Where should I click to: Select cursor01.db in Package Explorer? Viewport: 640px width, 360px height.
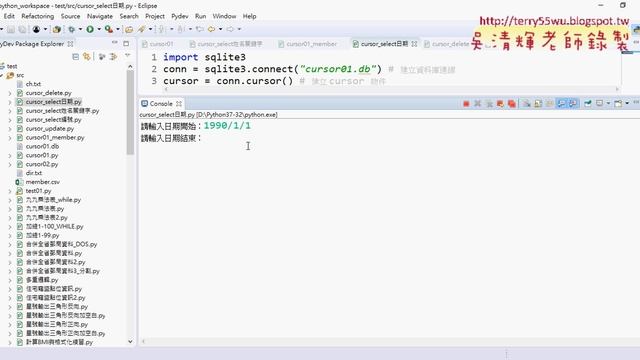click(42, 146)
